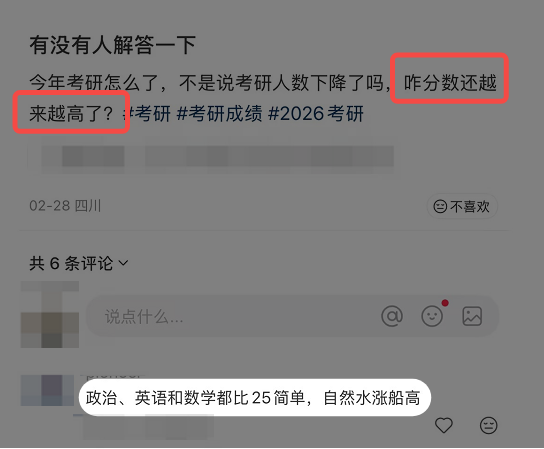This screenshot has width=544, height=449.
Task: Click the red notification dot on emoji icon
Action: (445, 303)
